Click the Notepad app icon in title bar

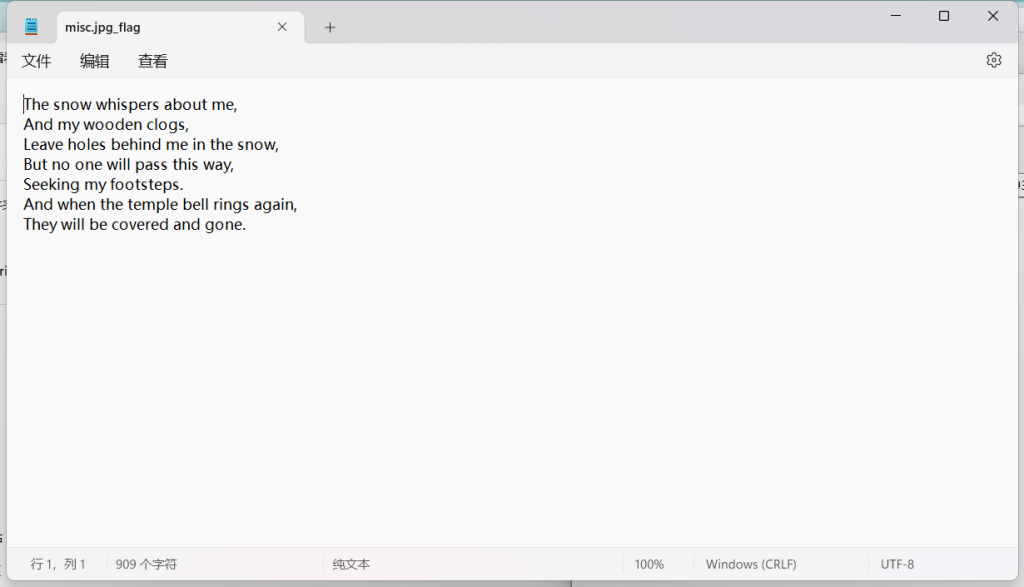[32, 27]
